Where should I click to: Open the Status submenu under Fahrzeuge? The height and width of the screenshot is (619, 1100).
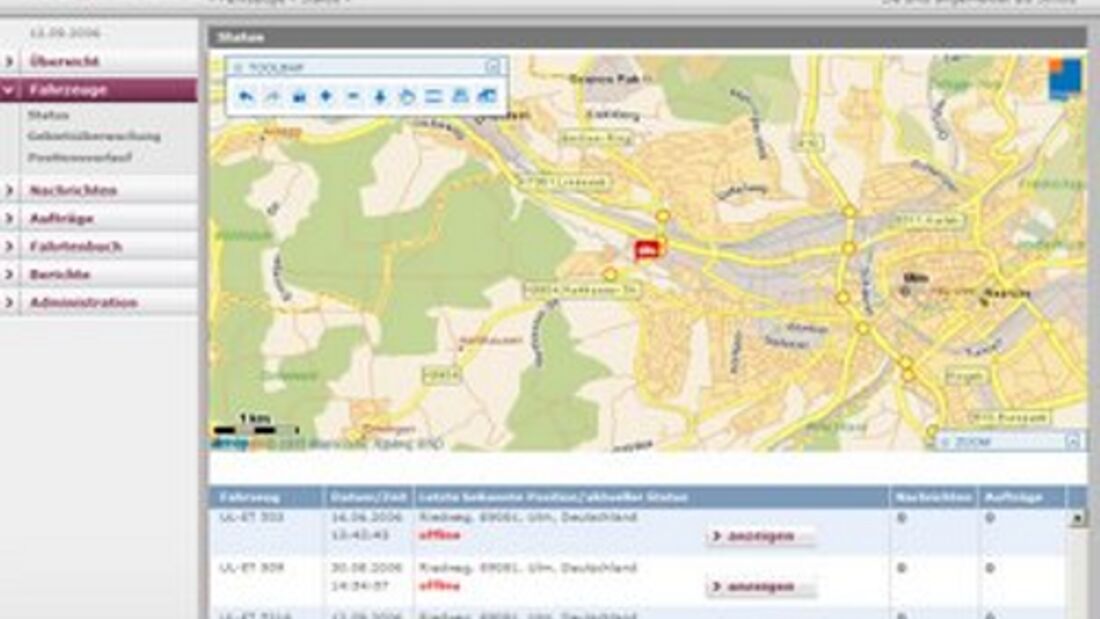pyautogui.click(x=48, y=115)
